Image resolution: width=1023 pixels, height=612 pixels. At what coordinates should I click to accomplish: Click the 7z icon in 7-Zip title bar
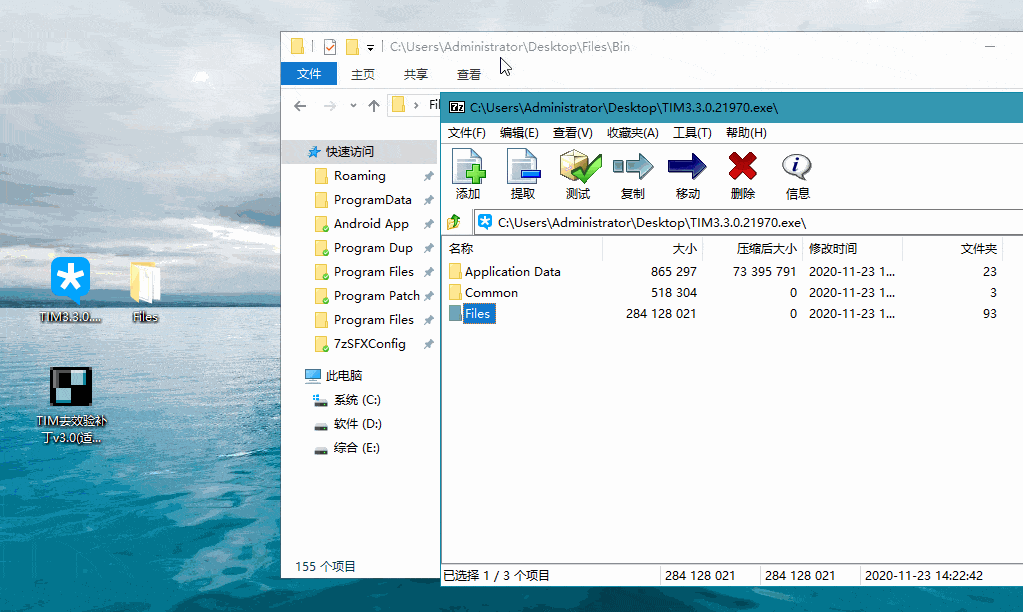pyautogui.click(x=457, y=108)
